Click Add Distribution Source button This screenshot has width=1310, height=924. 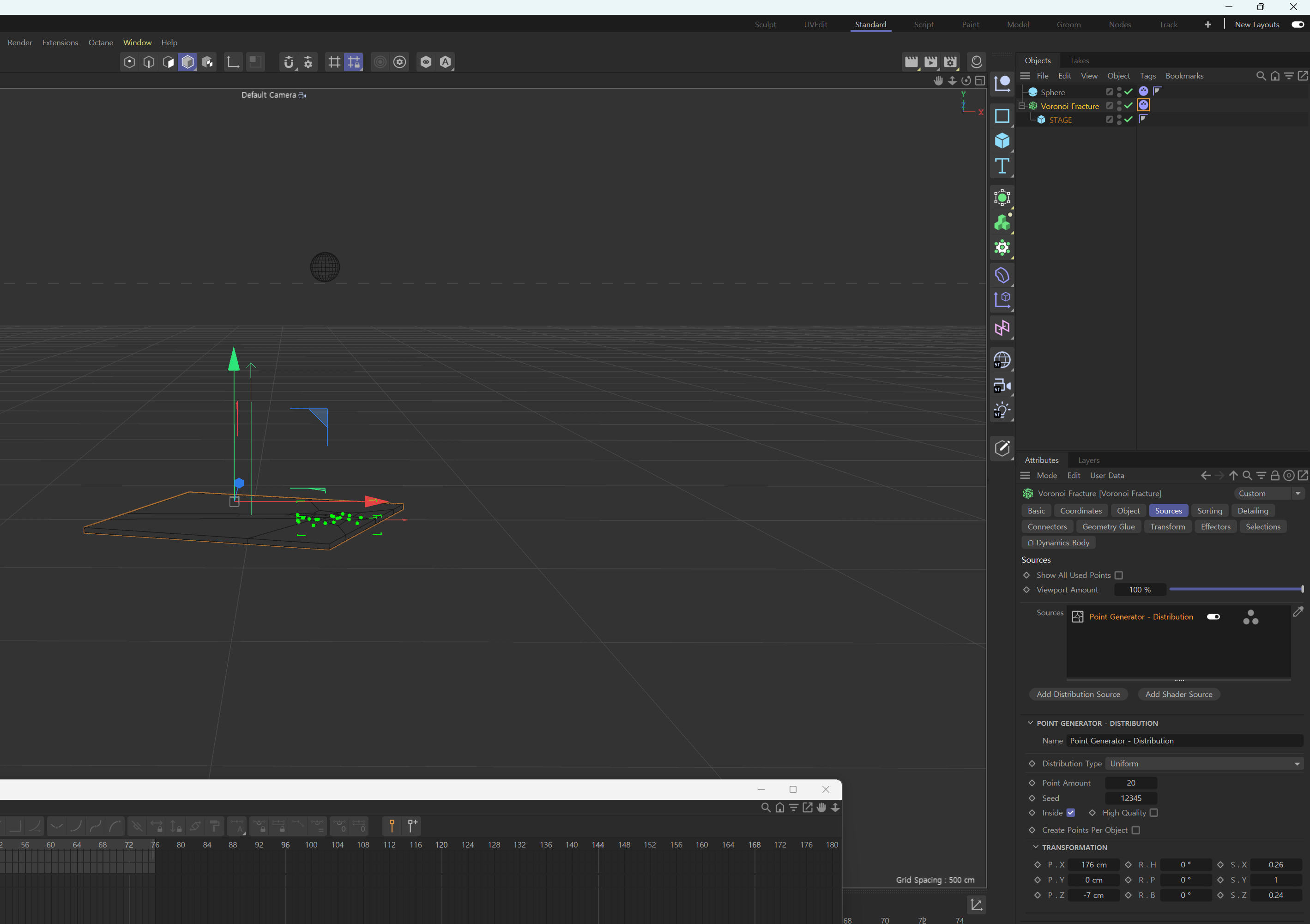(x=1078, y=694)
